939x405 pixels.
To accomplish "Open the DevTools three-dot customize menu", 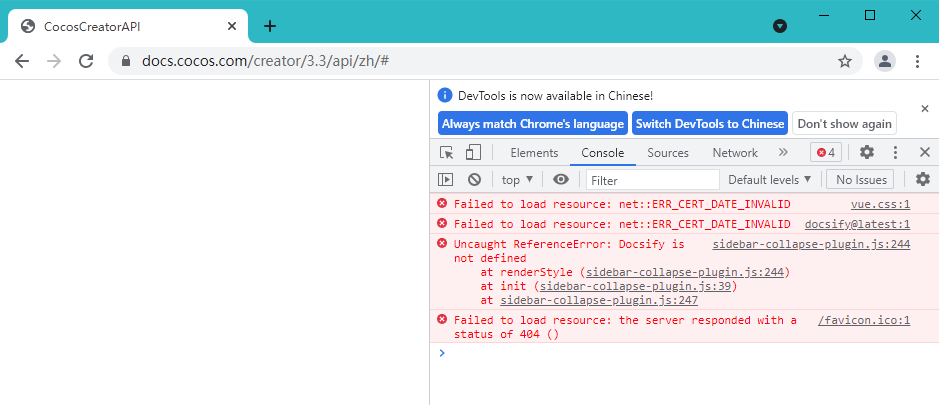I will (x=896, y=153).
